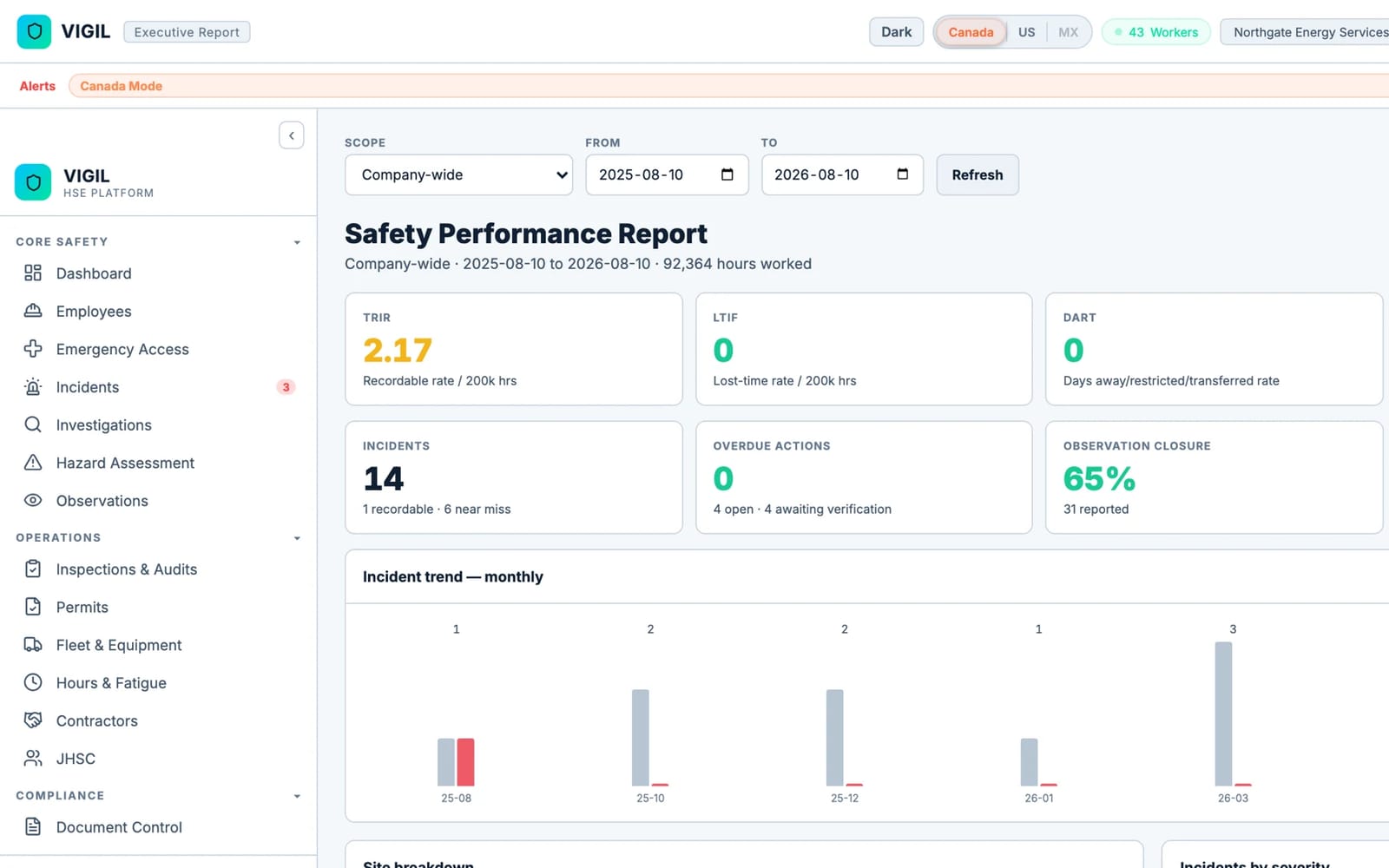Click the Emergency Access cross icon
Screen dimensions: 1389x868
click(x=33, y=349)
